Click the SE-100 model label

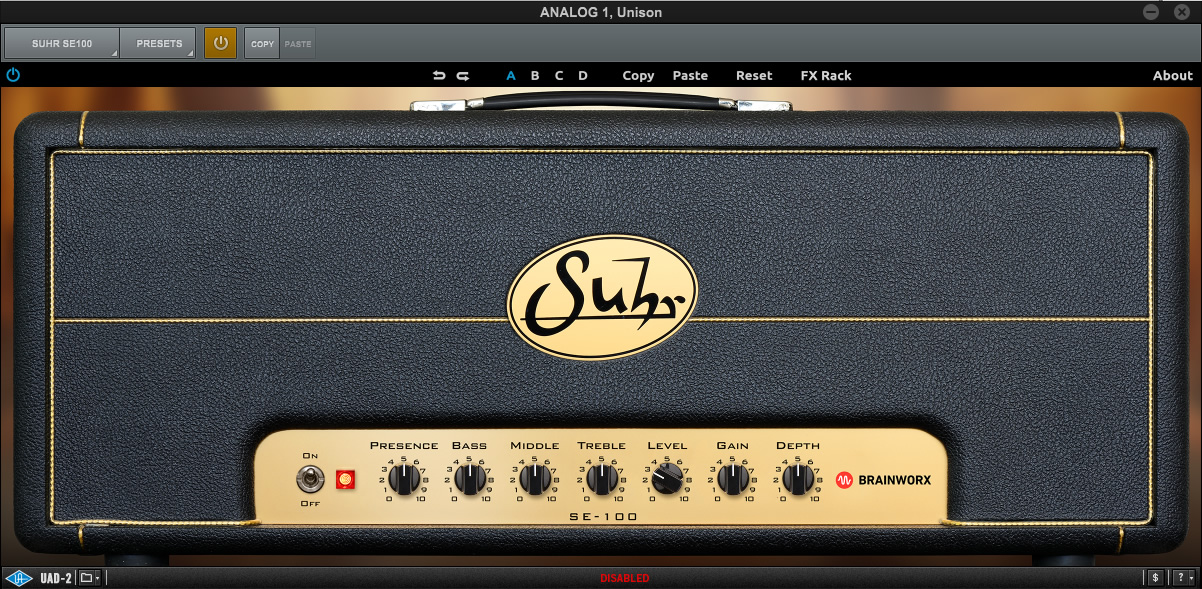tap(601, 517)
